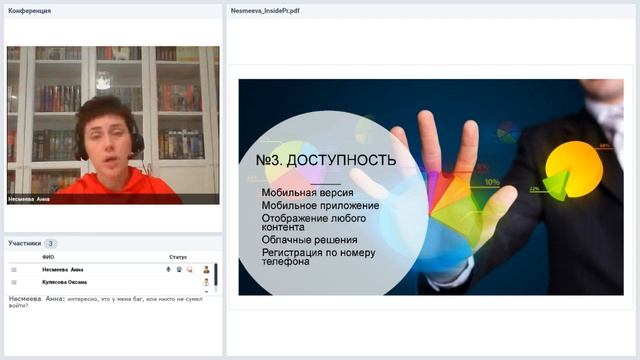
Task: Tick the checkbox beside Кулясова Оксана
Action: (14, 282)
